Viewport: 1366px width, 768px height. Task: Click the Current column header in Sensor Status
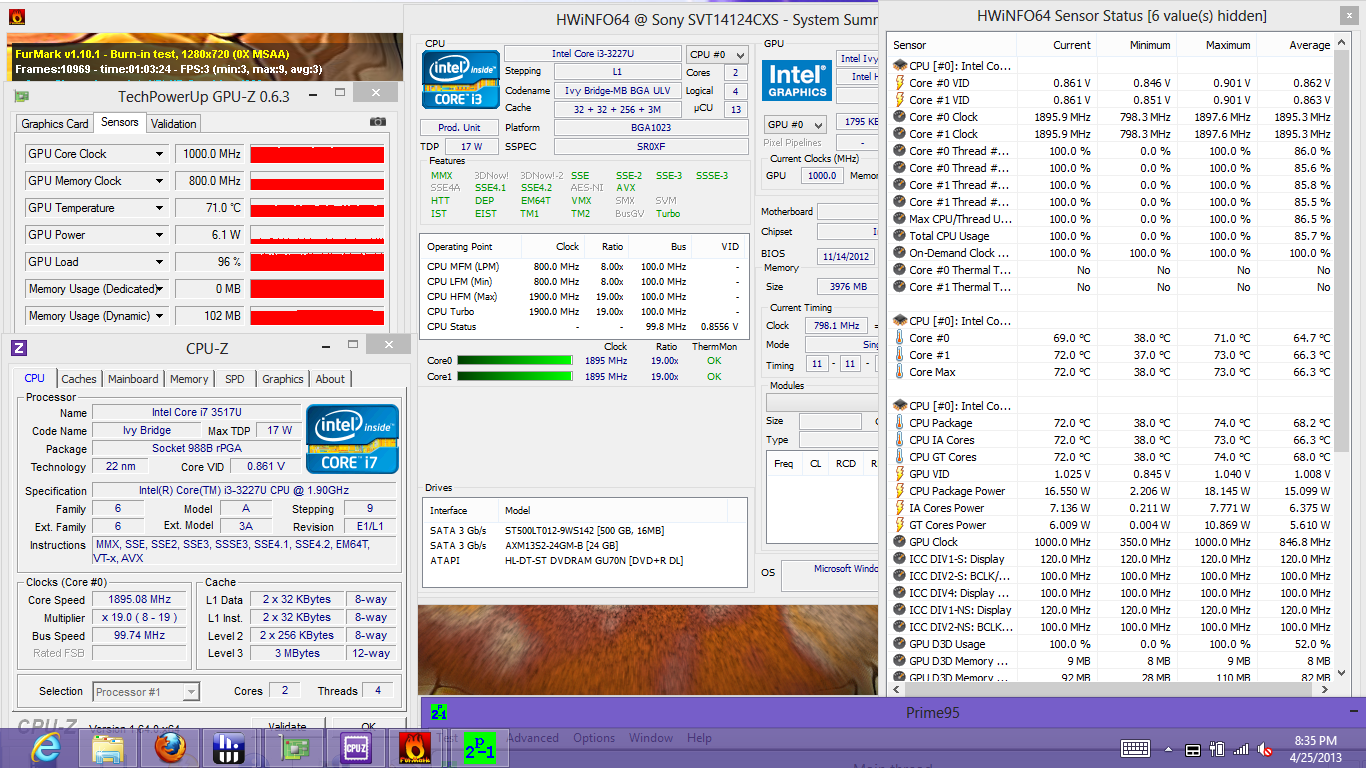[x=1072, y=45]
